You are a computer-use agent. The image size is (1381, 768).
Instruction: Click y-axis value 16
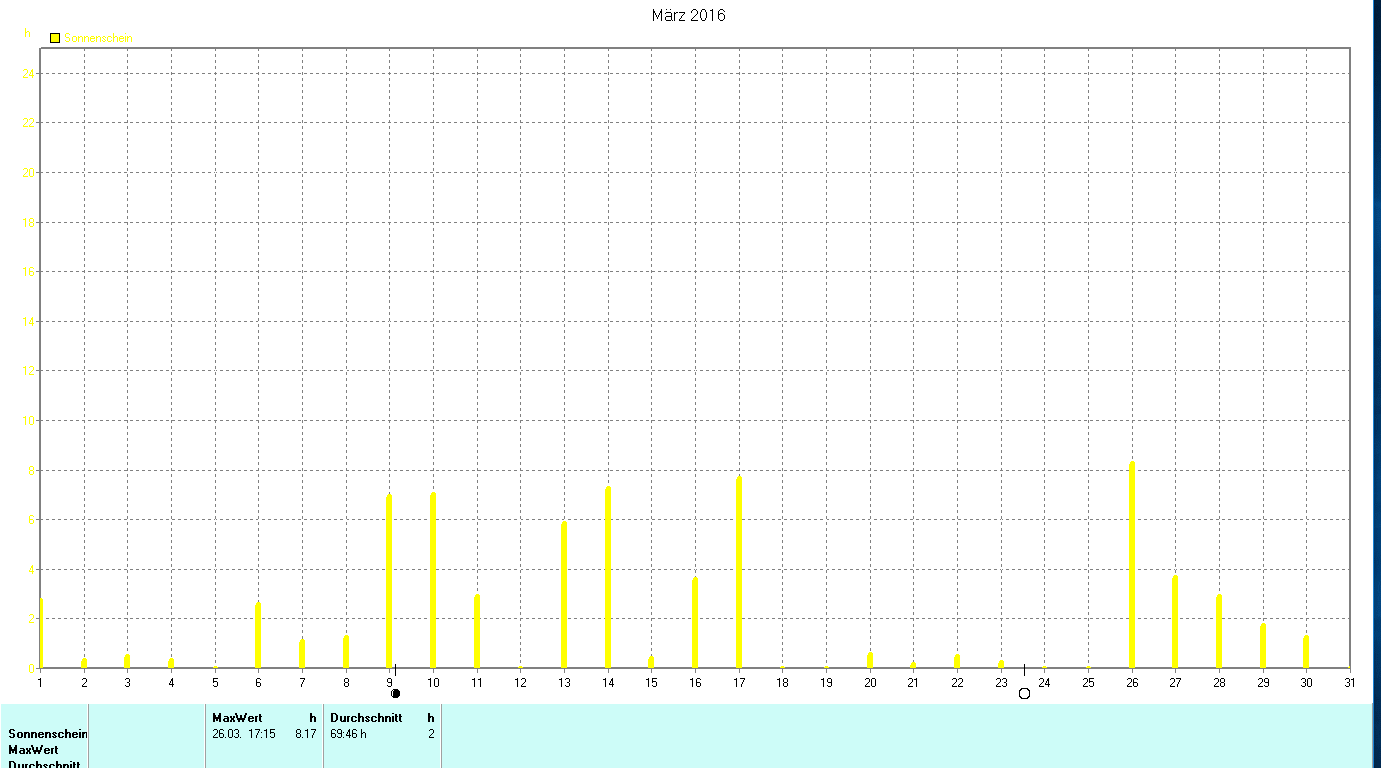[30, 272]
